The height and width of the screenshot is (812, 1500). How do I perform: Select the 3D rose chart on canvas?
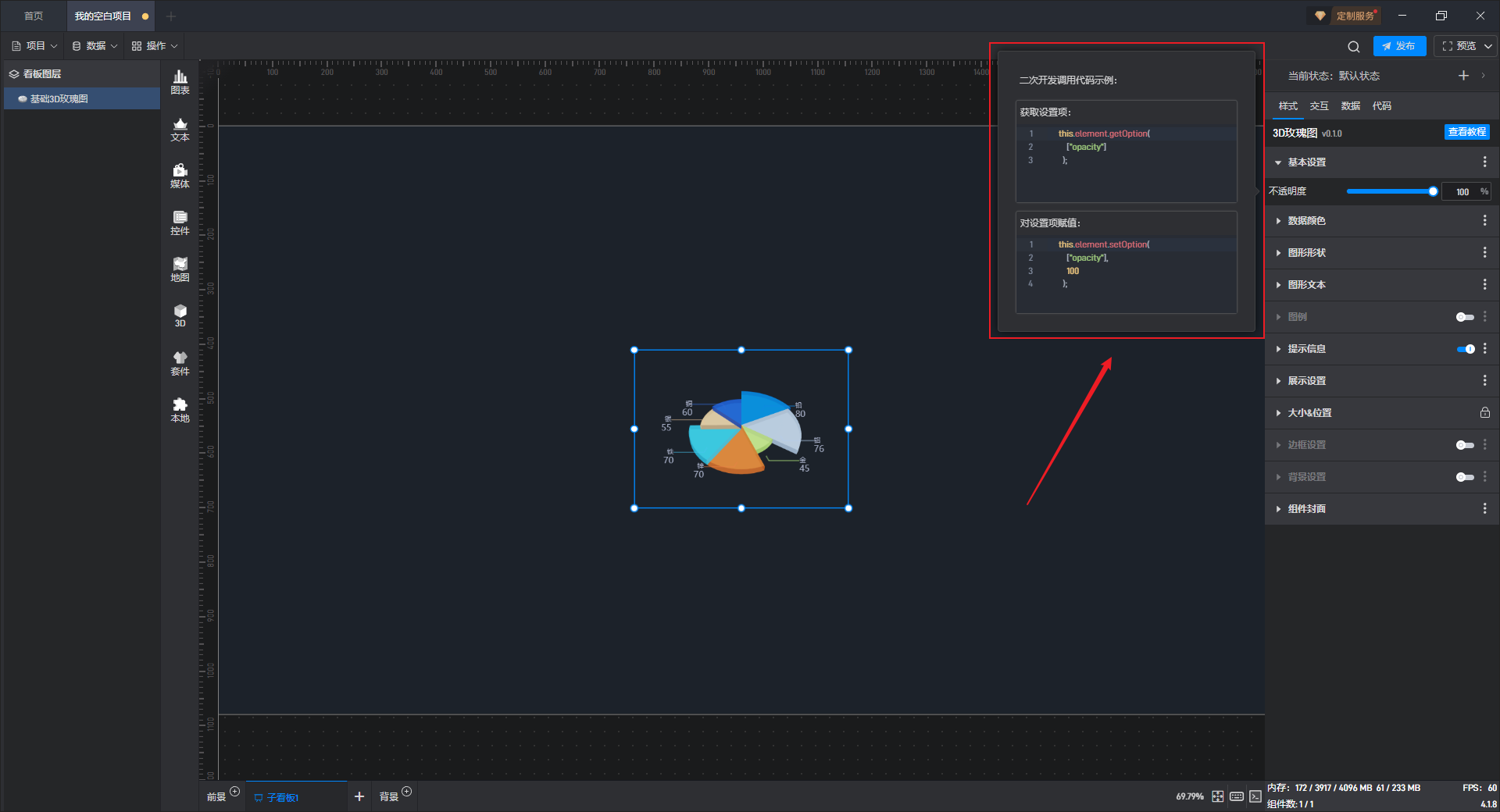741,429
